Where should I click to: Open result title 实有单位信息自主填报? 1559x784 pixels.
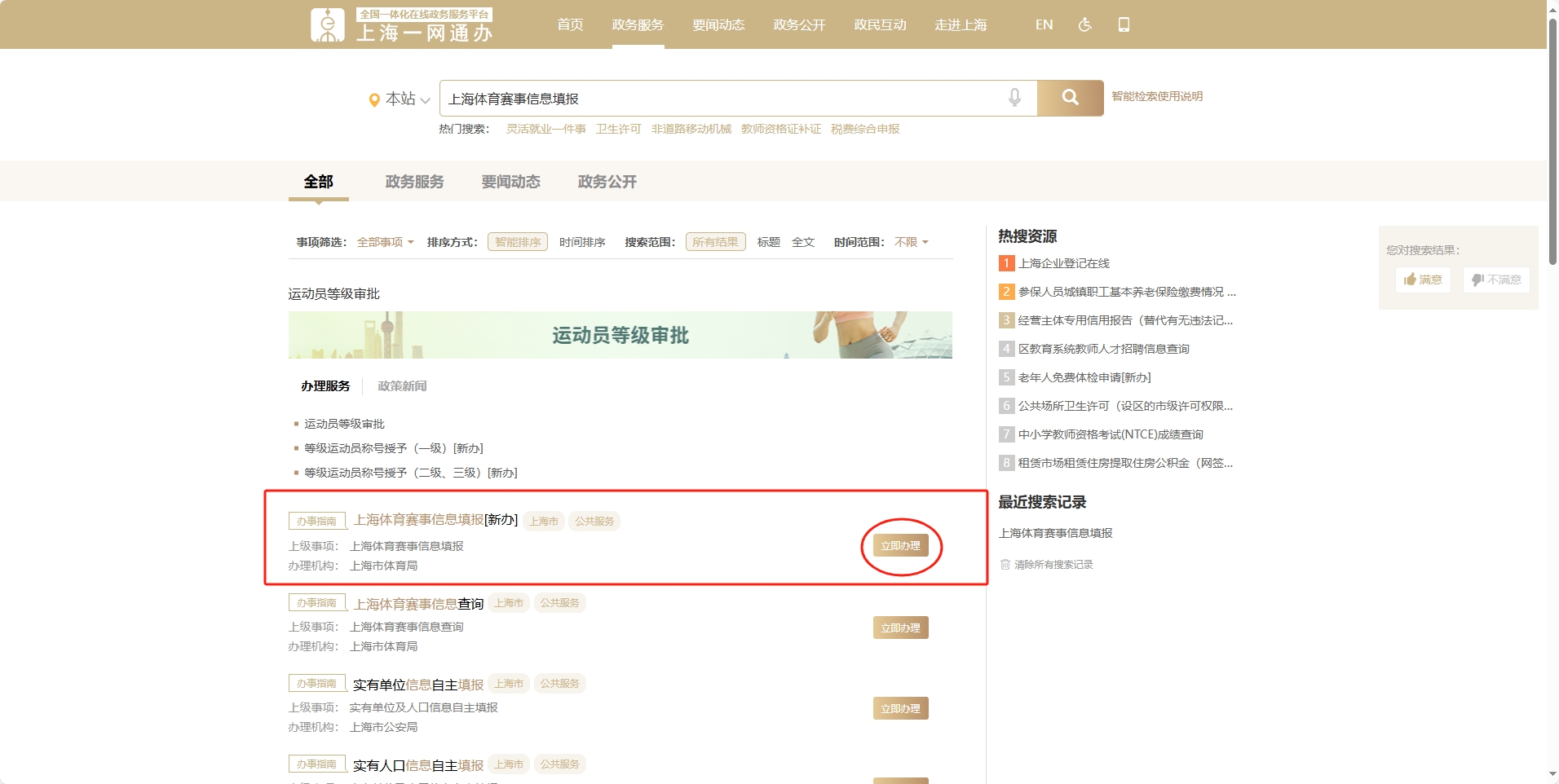pos(418,685)
